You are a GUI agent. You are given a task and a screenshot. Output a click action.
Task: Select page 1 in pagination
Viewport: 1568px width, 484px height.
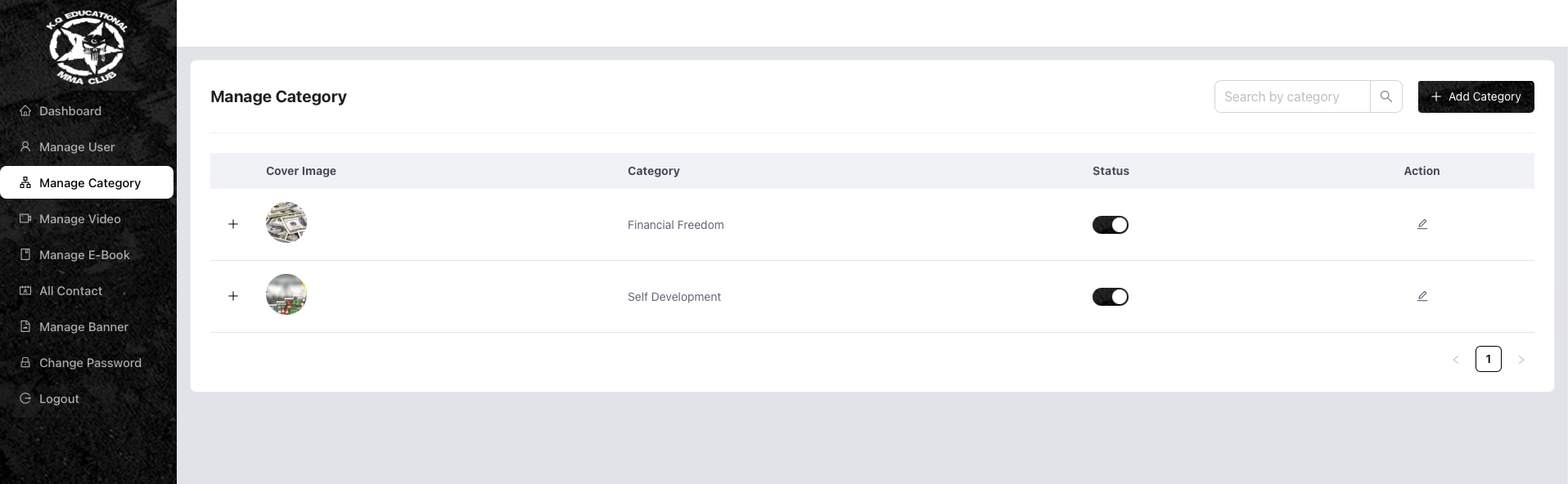pyautogui.click(x=1488, y=359)
